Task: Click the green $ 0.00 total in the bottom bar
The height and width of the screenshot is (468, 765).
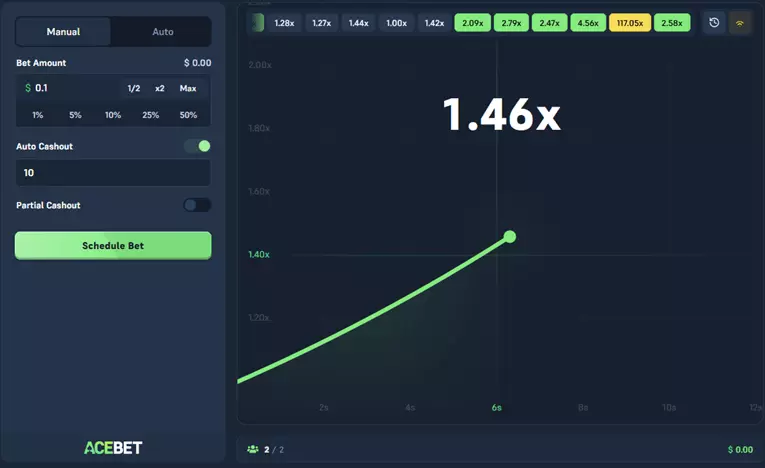Action: pyautogui.click(x=740, y=449)
